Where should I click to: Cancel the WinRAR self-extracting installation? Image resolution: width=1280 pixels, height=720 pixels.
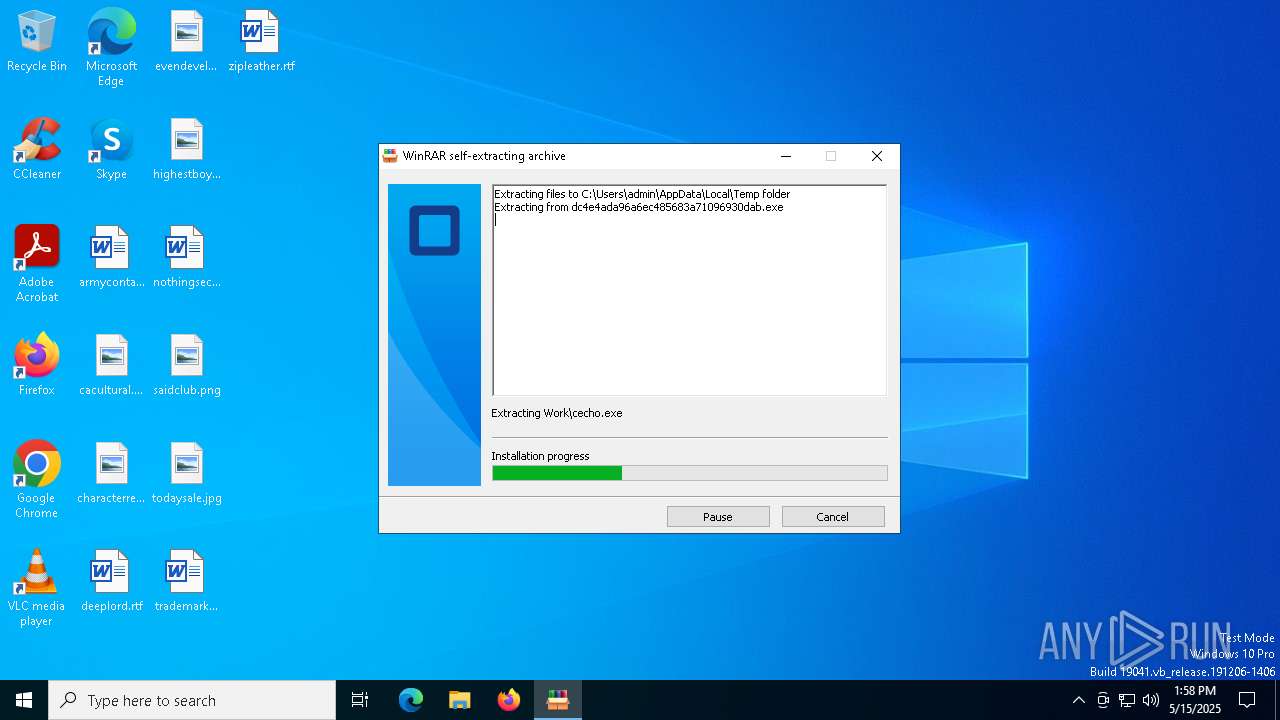[833, 517]
